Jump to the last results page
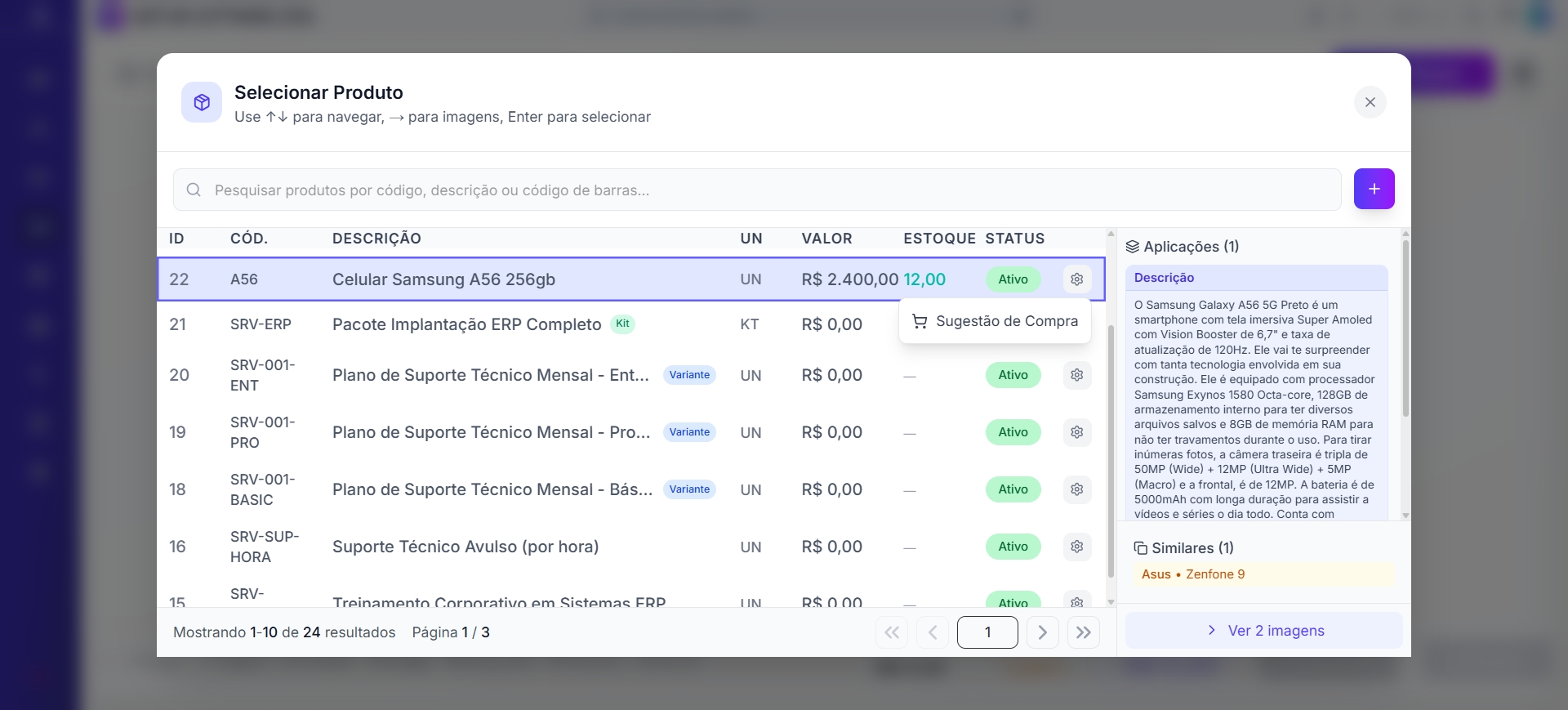 point(1083,632)
